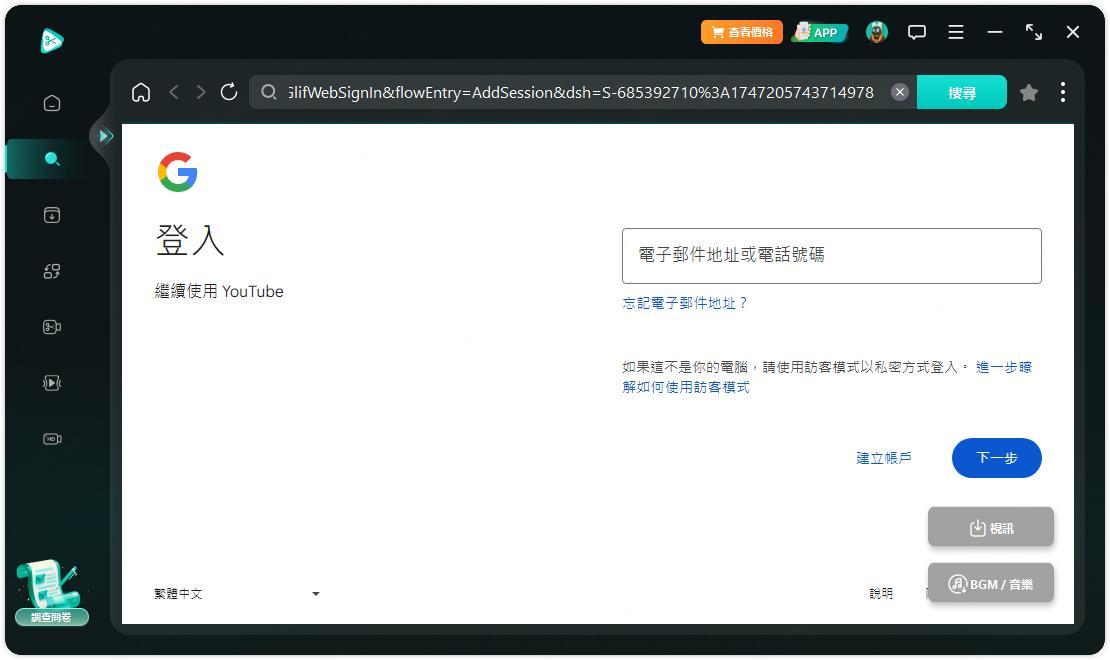The height and width of the screenshot is (660, 1110).
Task: Open the hamburger main menu
Action: pos(956,32)
